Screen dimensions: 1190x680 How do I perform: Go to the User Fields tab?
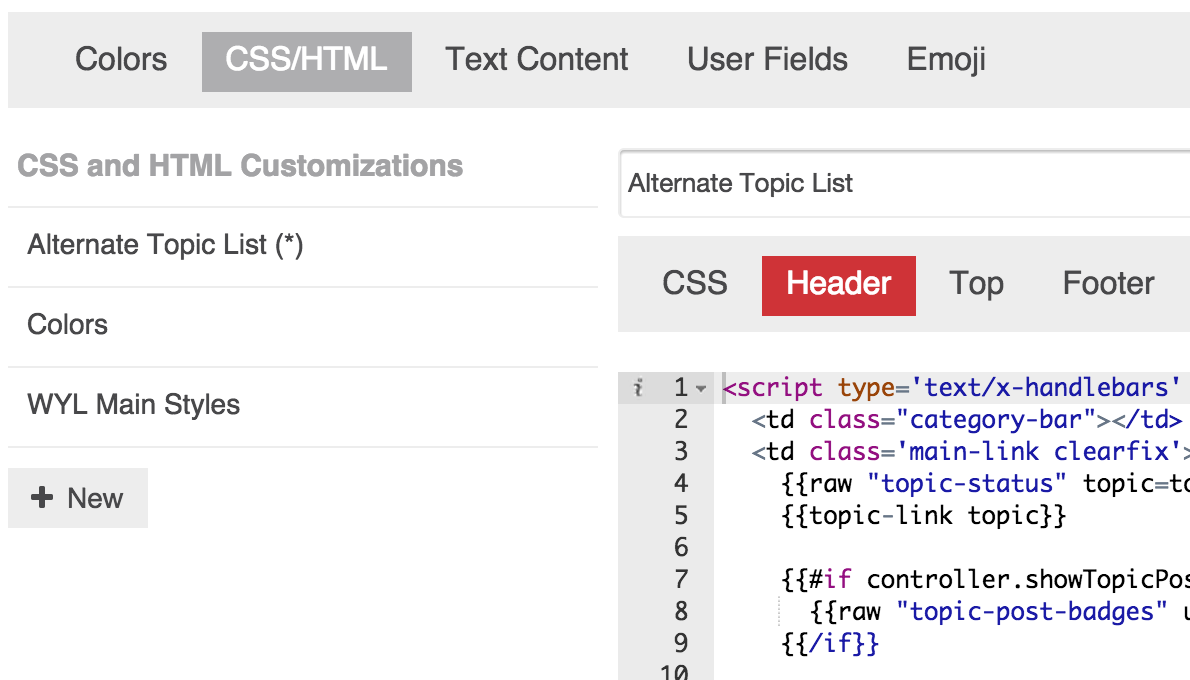click(767, 60)
